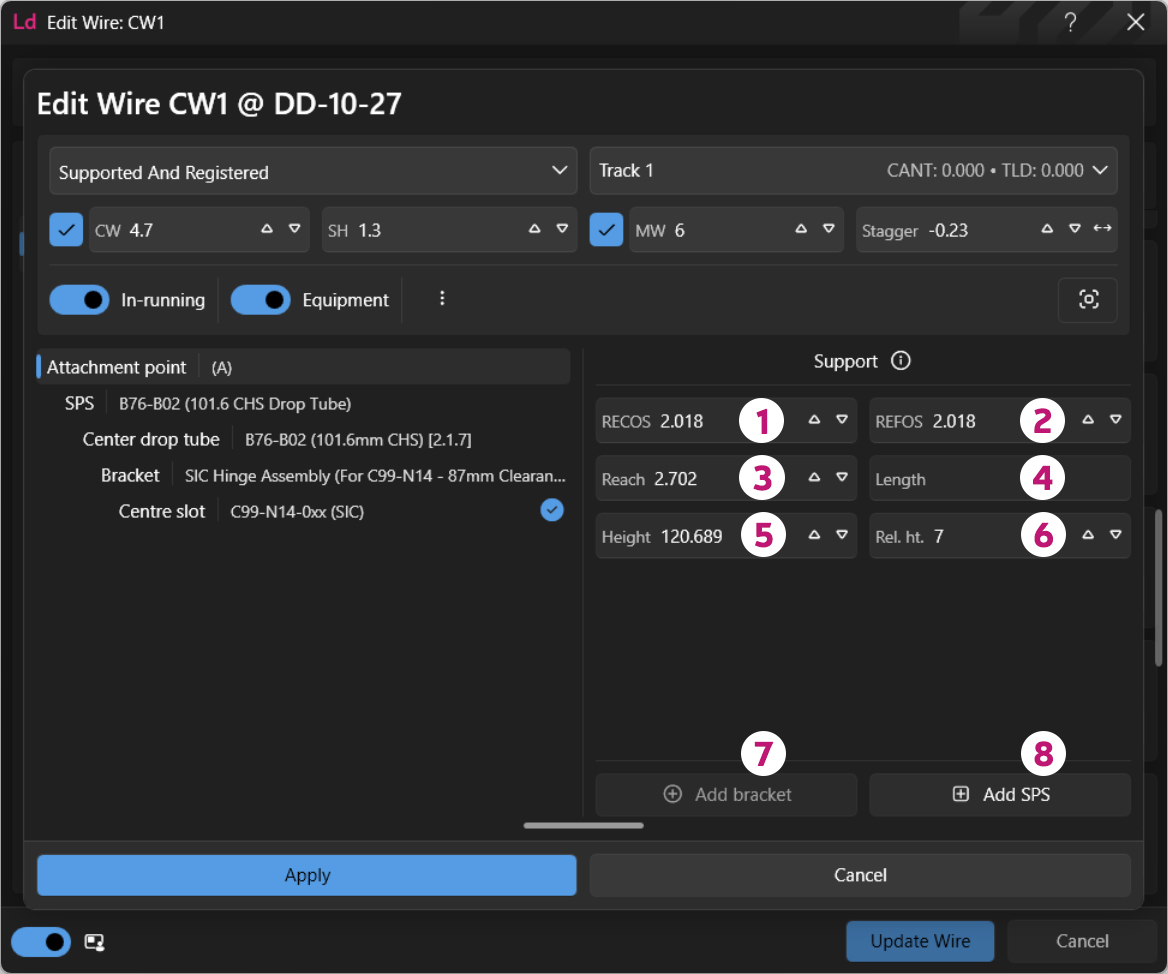Screen dimensions: 1168x974
Task: Click the Update Wire button
Action: tap(920, 941)
